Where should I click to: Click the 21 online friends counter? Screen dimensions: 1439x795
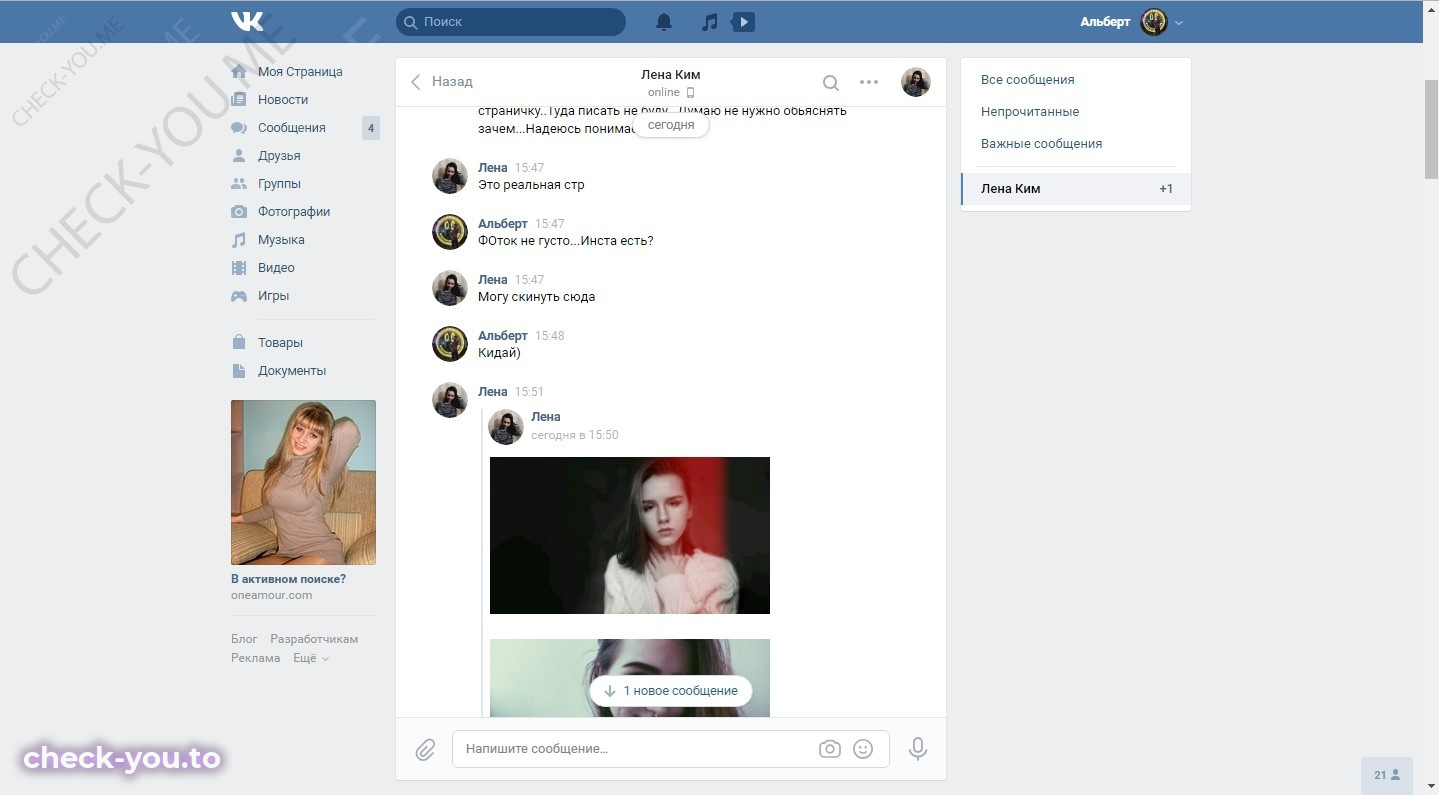click(x=1387, y=775)
